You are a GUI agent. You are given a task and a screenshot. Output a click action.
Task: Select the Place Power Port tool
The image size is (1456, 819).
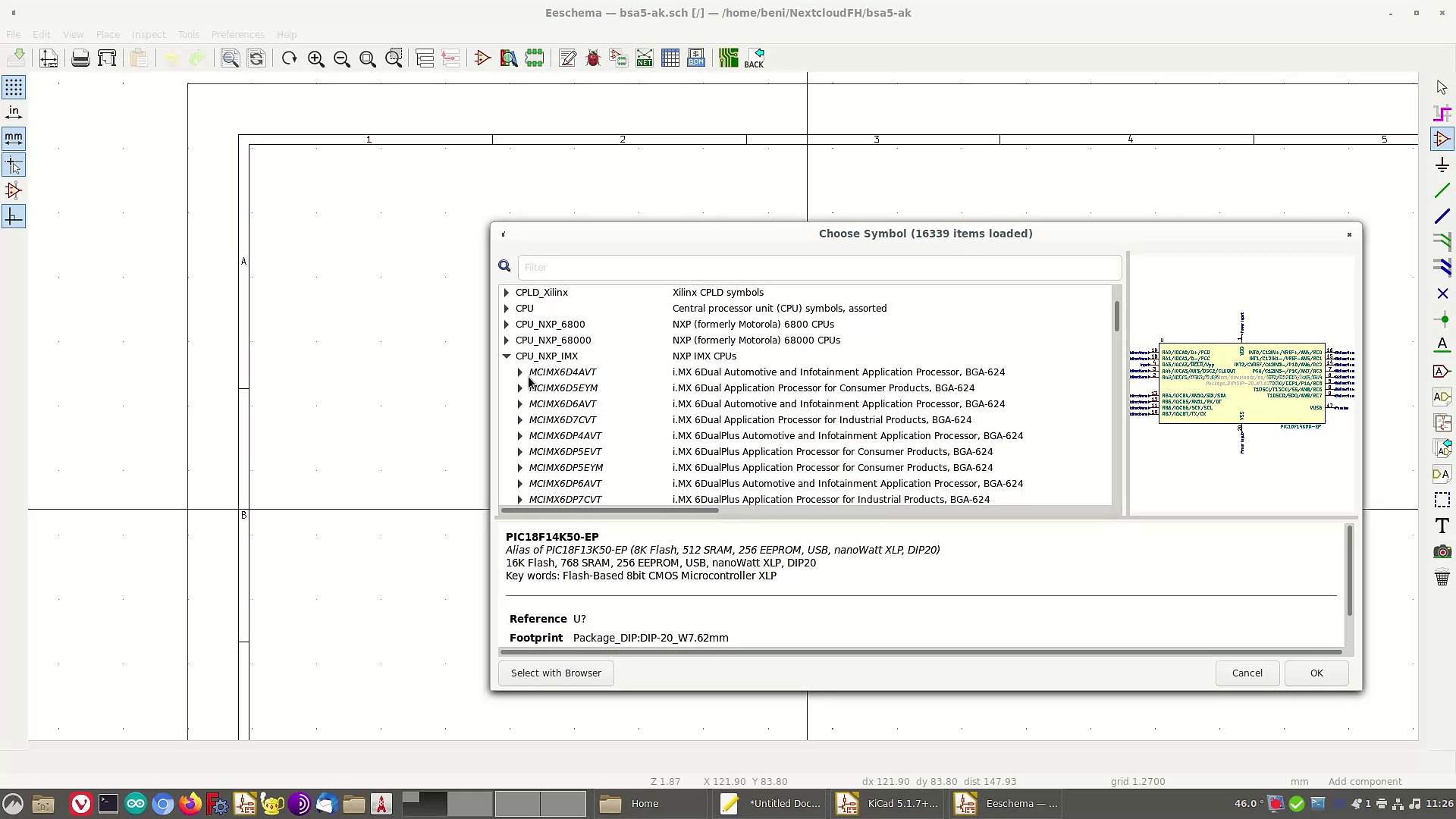1442,165
